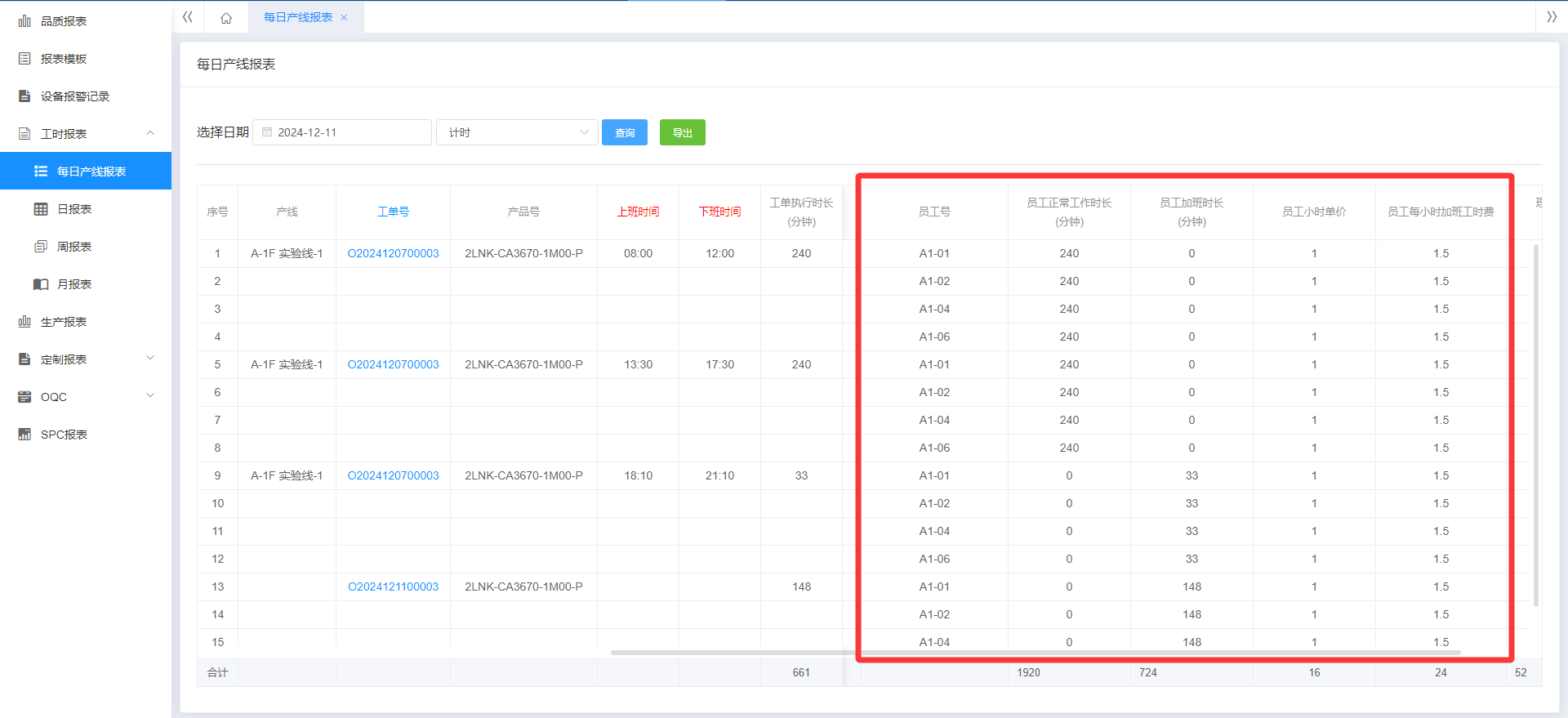Open 报表模板 from the sidebar
The width and height of the screenshot is (1568, 718).
tap(64, 59)
